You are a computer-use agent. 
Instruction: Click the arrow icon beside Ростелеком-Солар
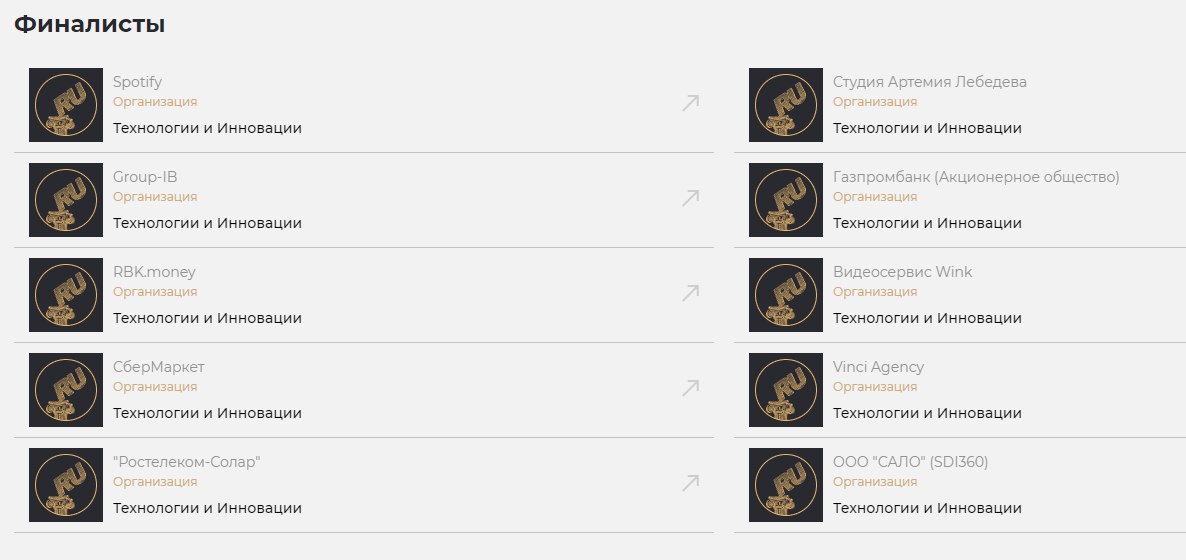(x=690, y=483)
